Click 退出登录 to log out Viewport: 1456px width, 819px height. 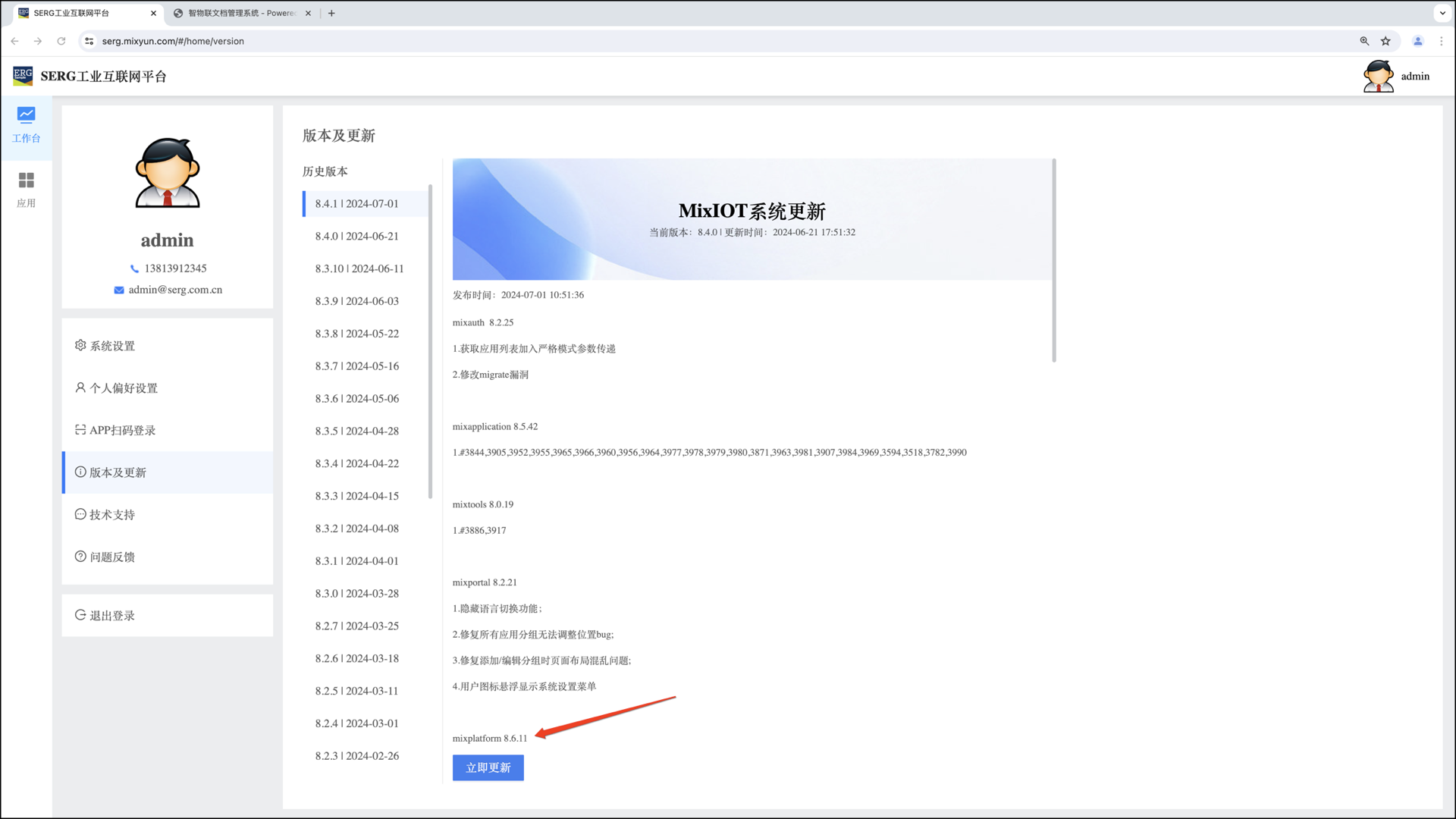112,616
